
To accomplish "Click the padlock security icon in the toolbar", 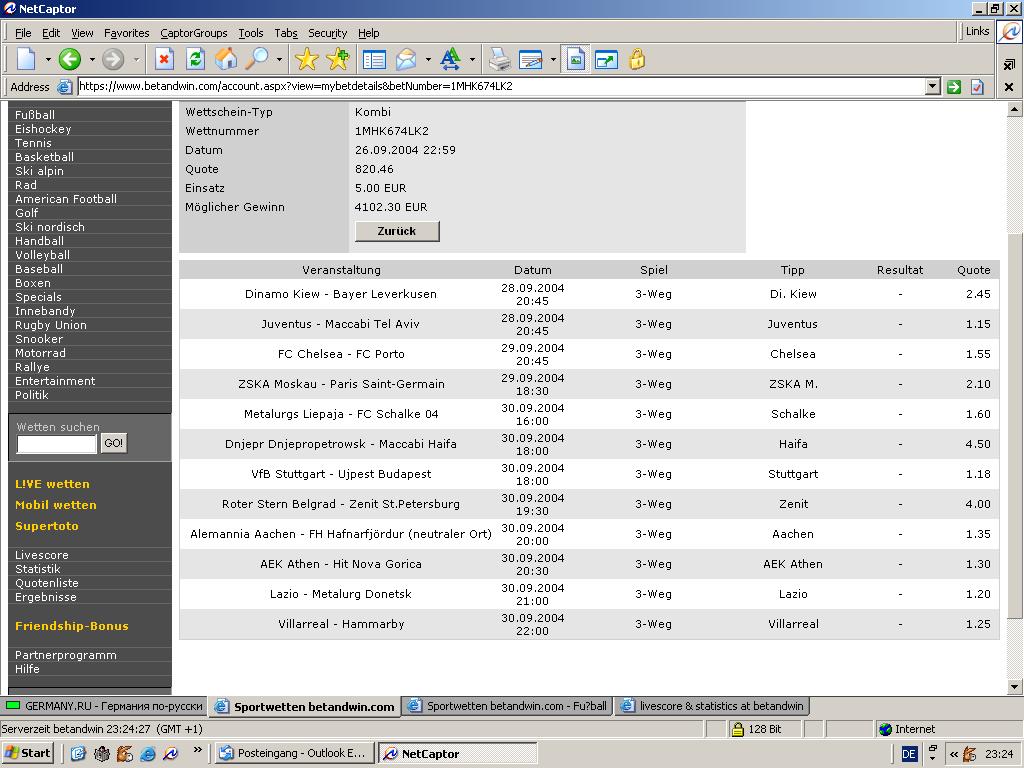I will (x=637, y=60).
